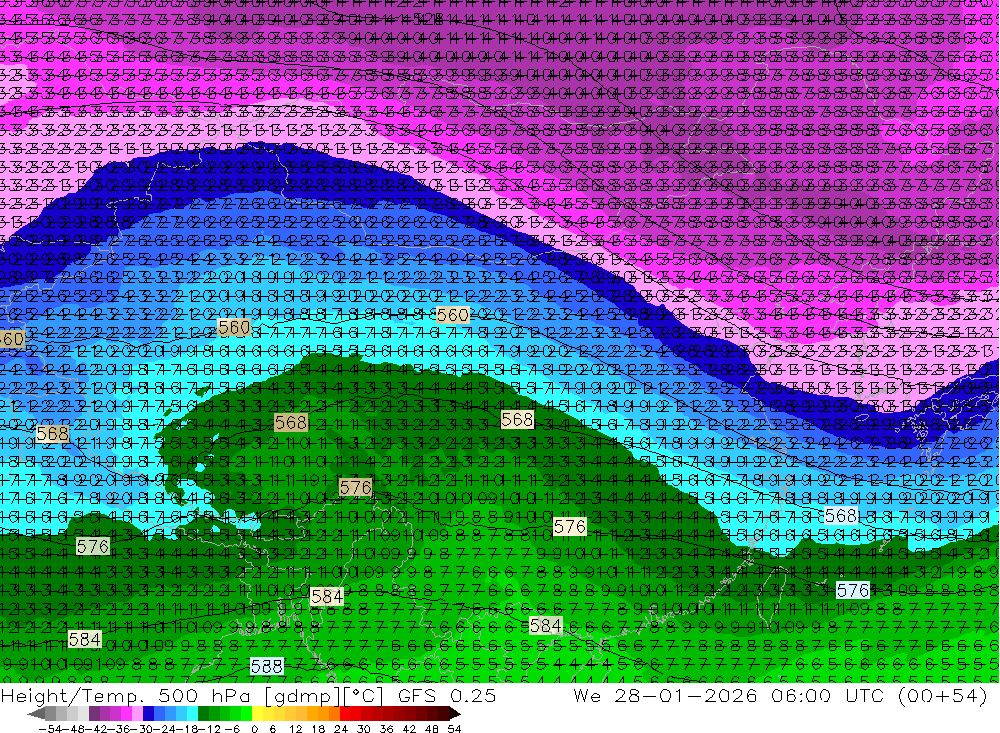Click the 588 contour height label
This screenshot has width=1000, height=733.
pos(267,667)
